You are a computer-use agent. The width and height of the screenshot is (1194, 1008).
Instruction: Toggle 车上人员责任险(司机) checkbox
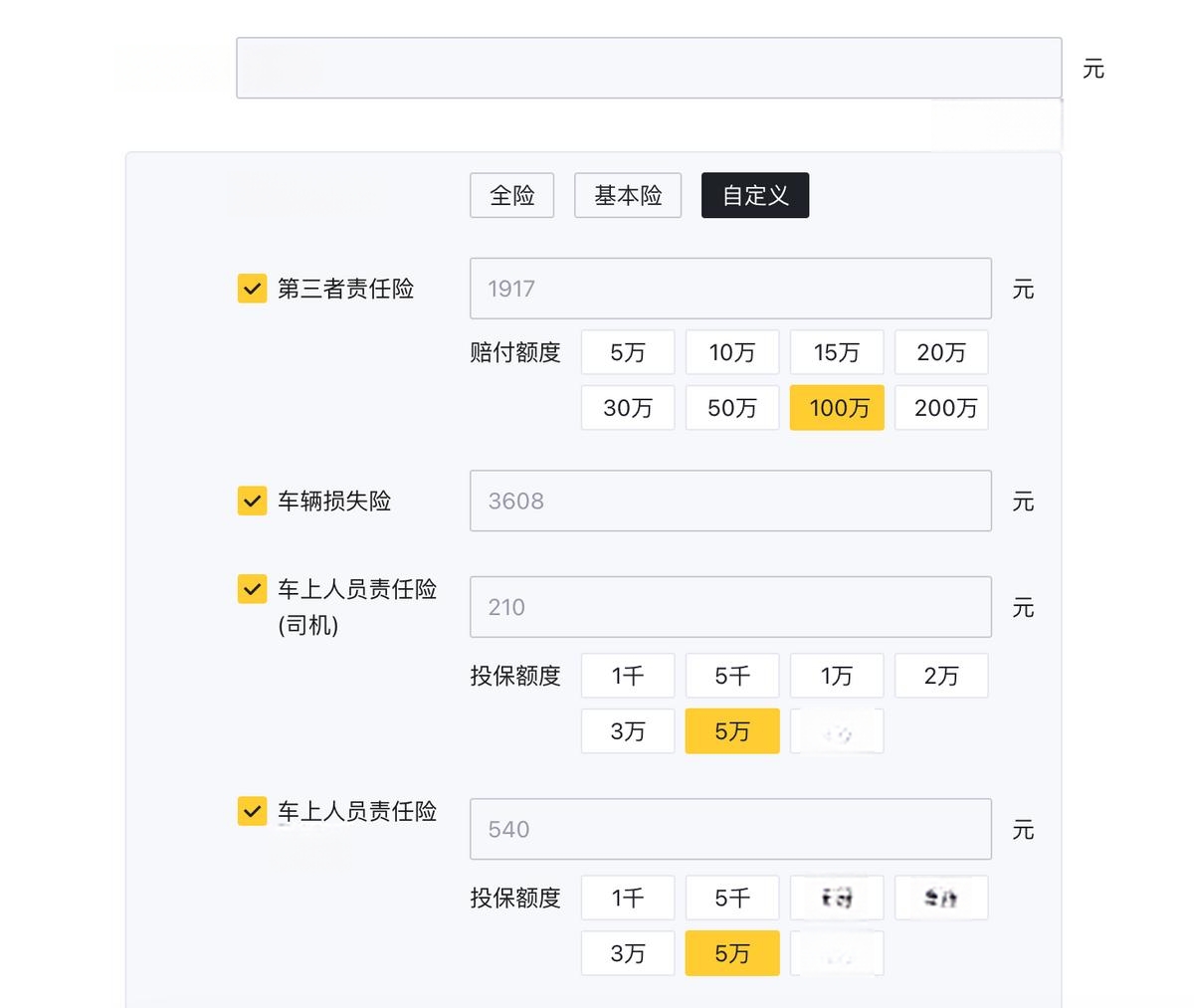coord(252,589)
